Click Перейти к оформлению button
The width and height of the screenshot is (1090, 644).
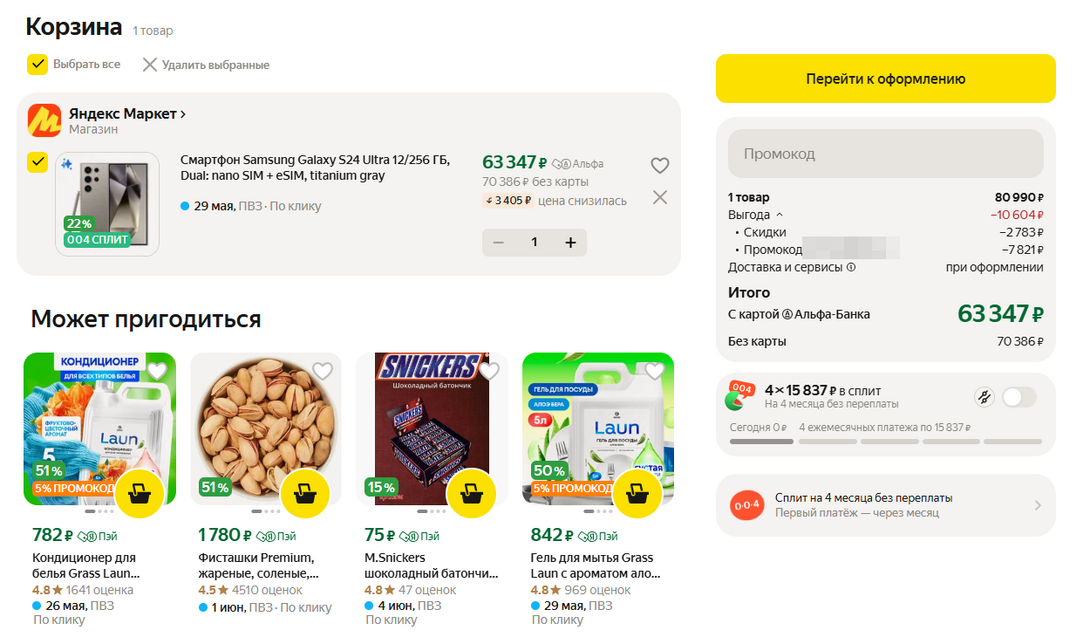[885, 79]
